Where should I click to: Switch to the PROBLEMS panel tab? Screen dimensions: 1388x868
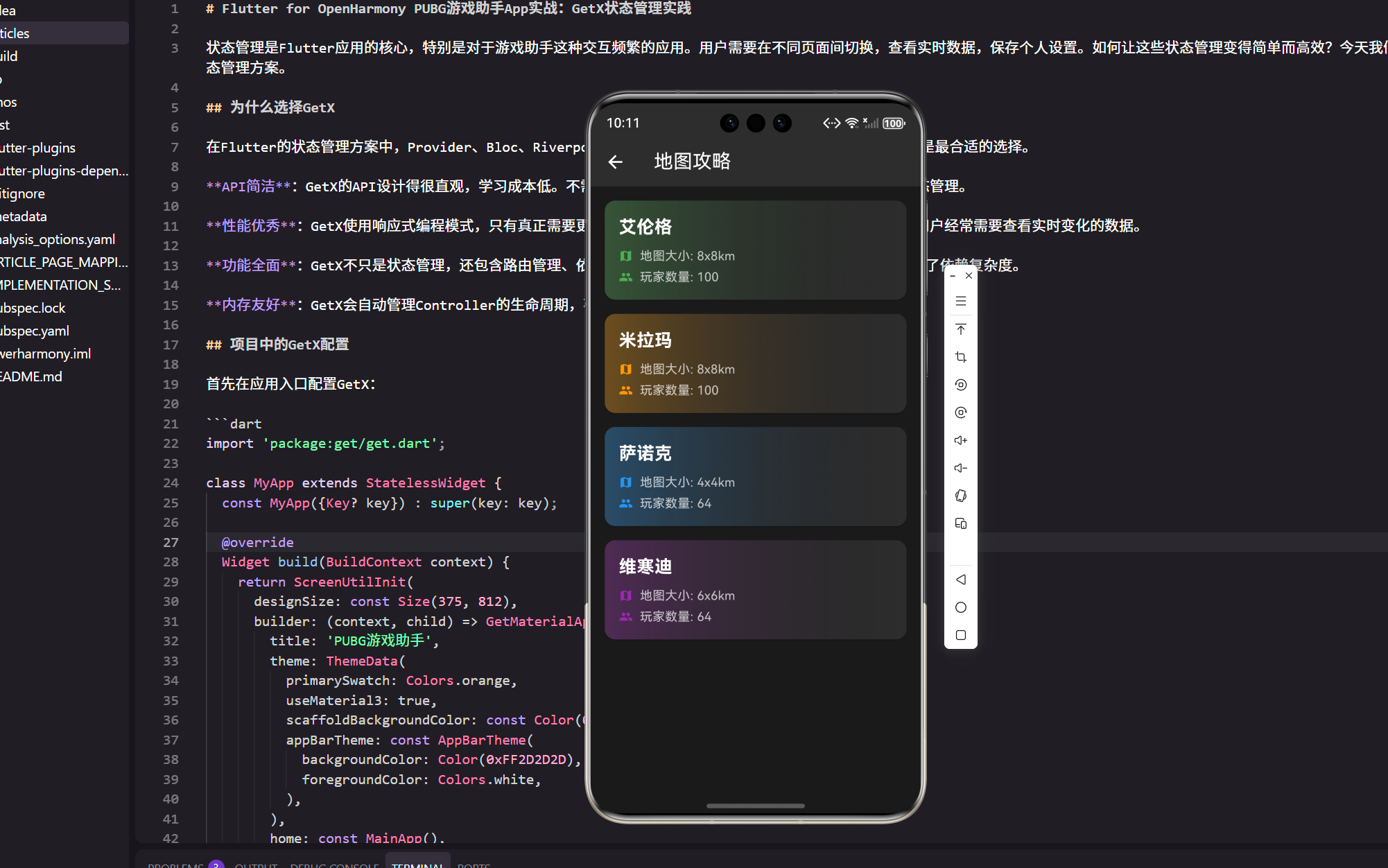pyautogui.click(x=175, y=865)
